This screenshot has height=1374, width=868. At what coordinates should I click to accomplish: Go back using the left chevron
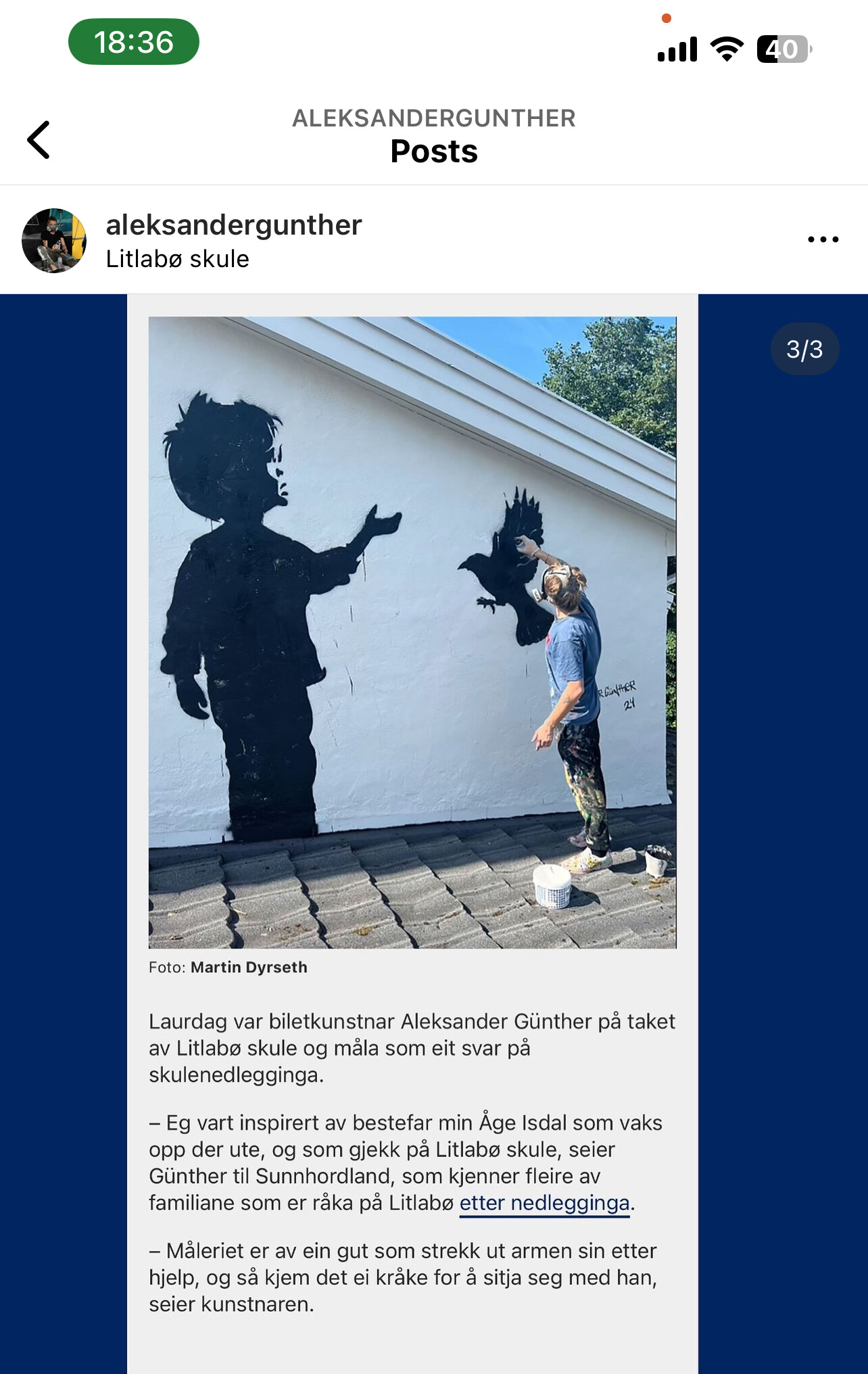[x=39, y=140]
